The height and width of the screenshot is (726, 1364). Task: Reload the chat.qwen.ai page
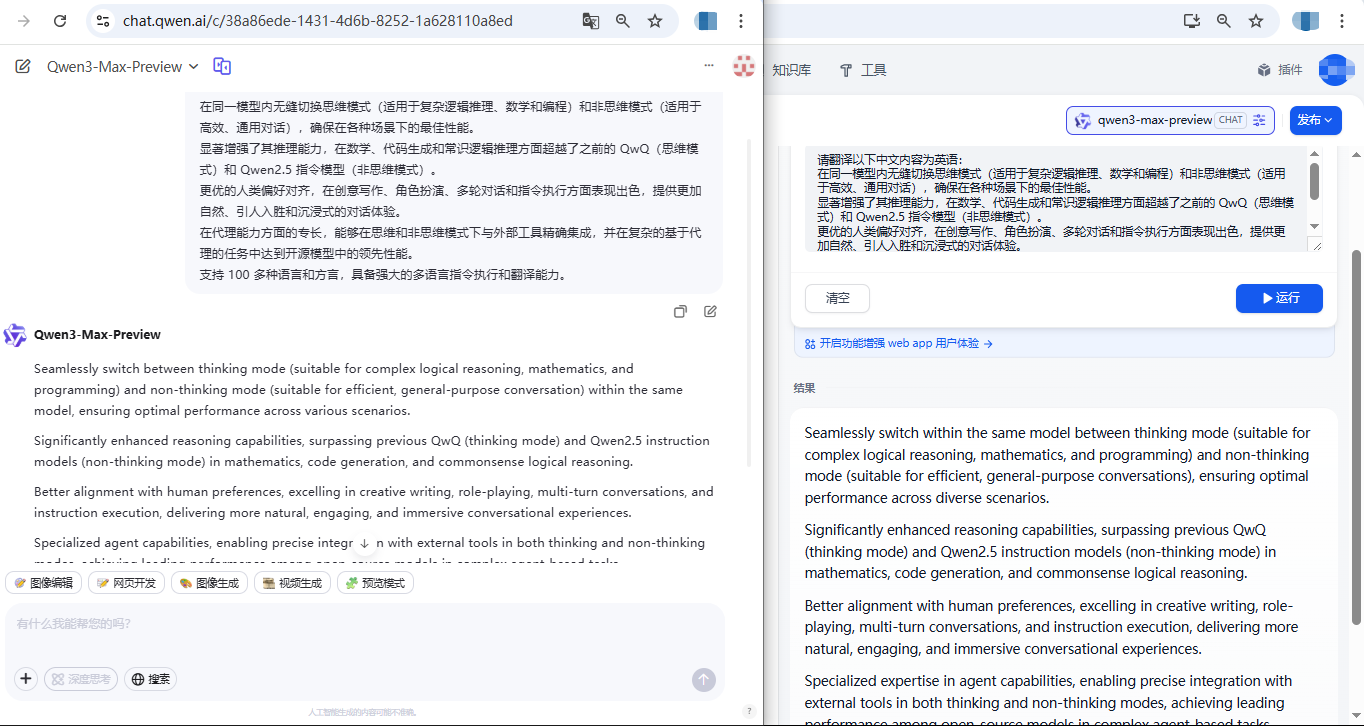coord(60,21)
